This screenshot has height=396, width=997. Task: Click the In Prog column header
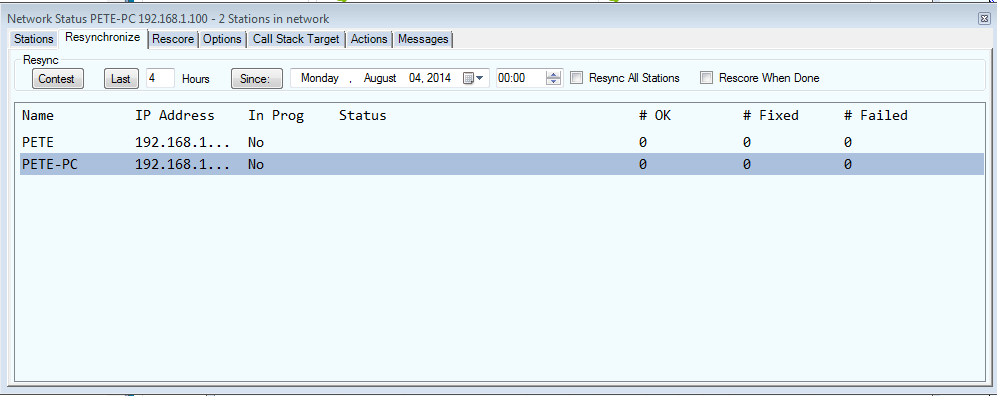[276, 116]
